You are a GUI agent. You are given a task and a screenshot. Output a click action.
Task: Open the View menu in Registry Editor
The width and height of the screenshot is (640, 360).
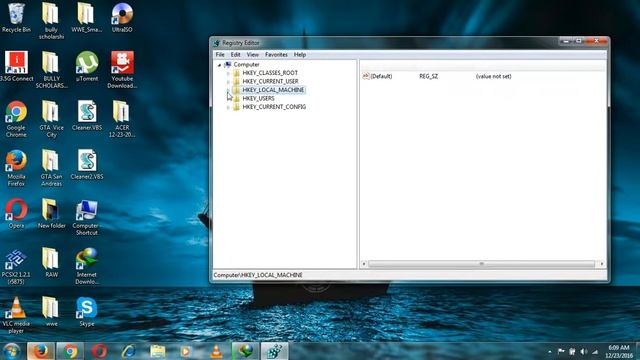(x=253, y=54)
